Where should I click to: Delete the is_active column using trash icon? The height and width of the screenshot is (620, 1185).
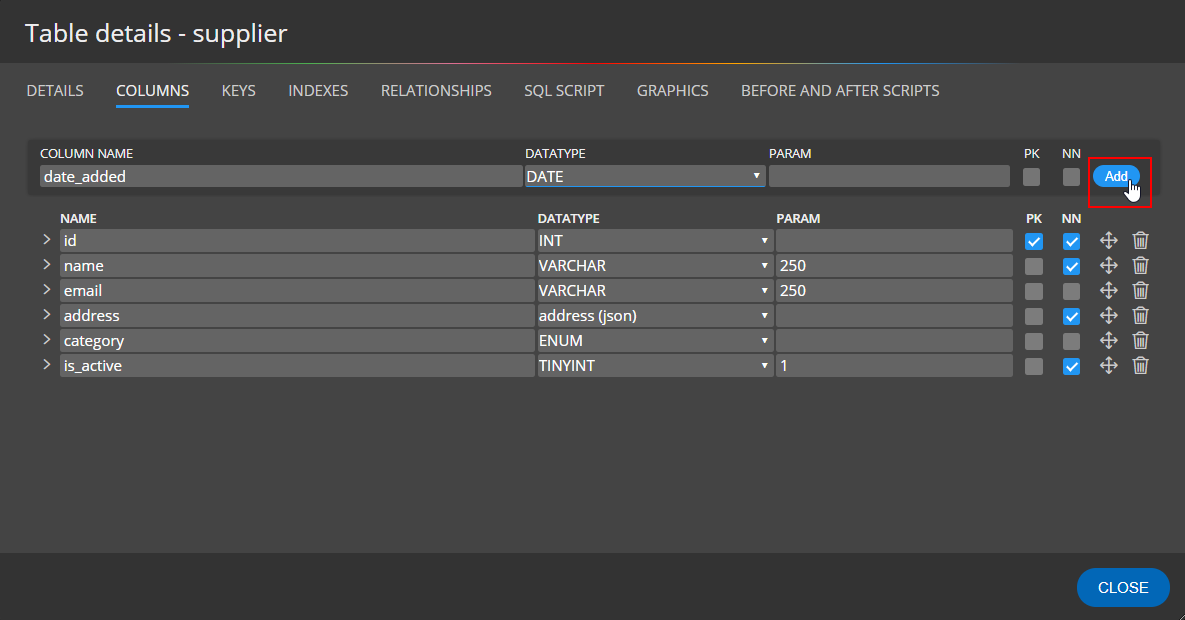pyautogui.click(x=1140, y=365)
